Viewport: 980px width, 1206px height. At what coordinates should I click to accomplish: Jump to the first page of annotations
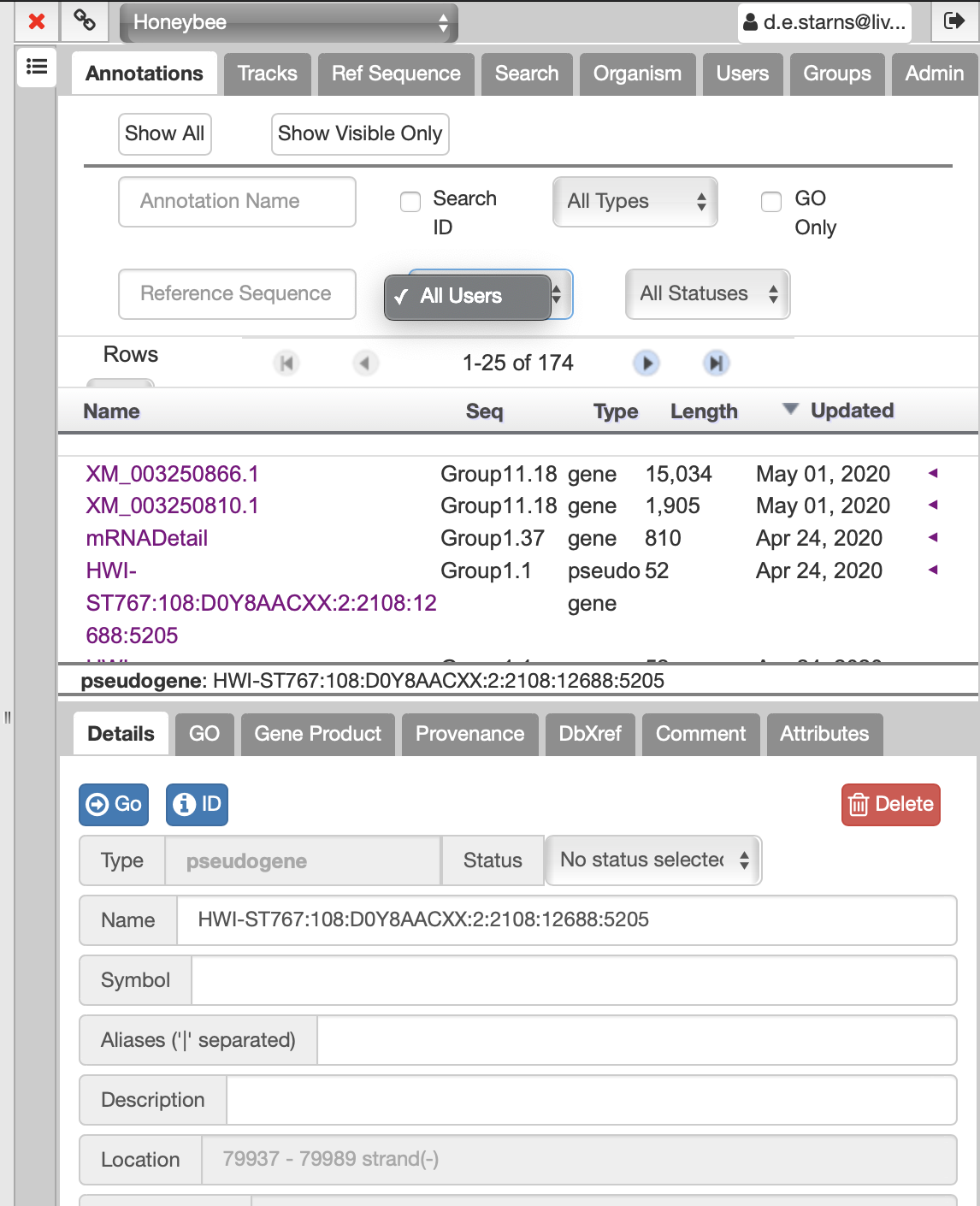(286, 363)
